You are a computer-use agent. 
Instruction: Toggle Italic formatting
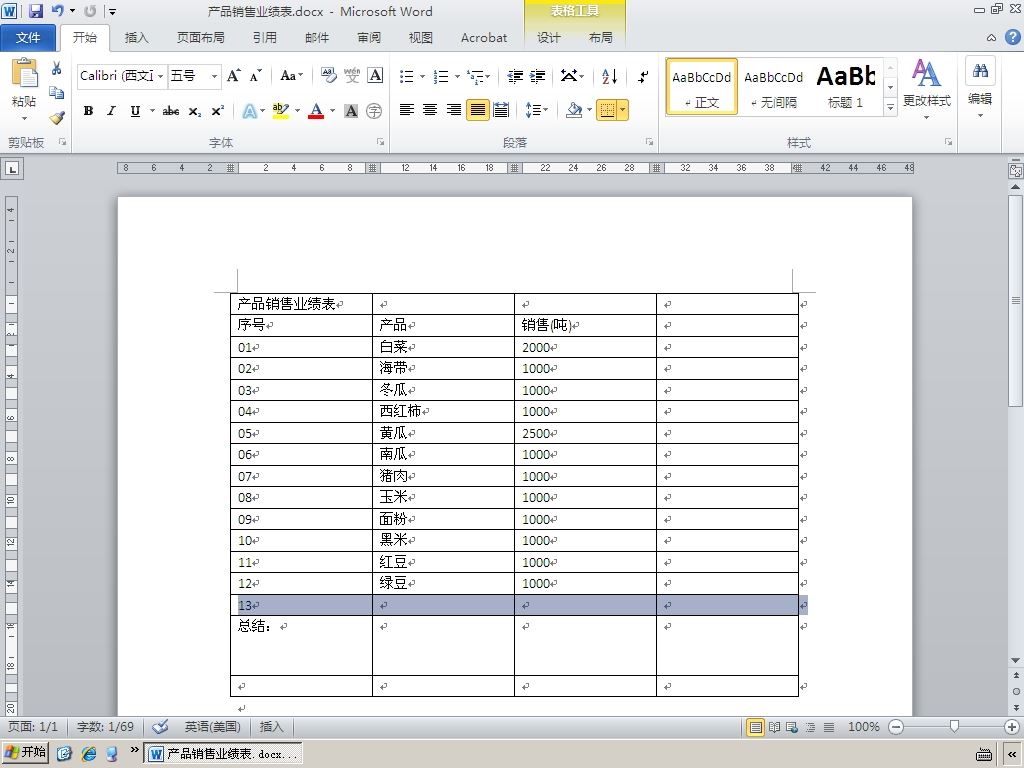111,111
